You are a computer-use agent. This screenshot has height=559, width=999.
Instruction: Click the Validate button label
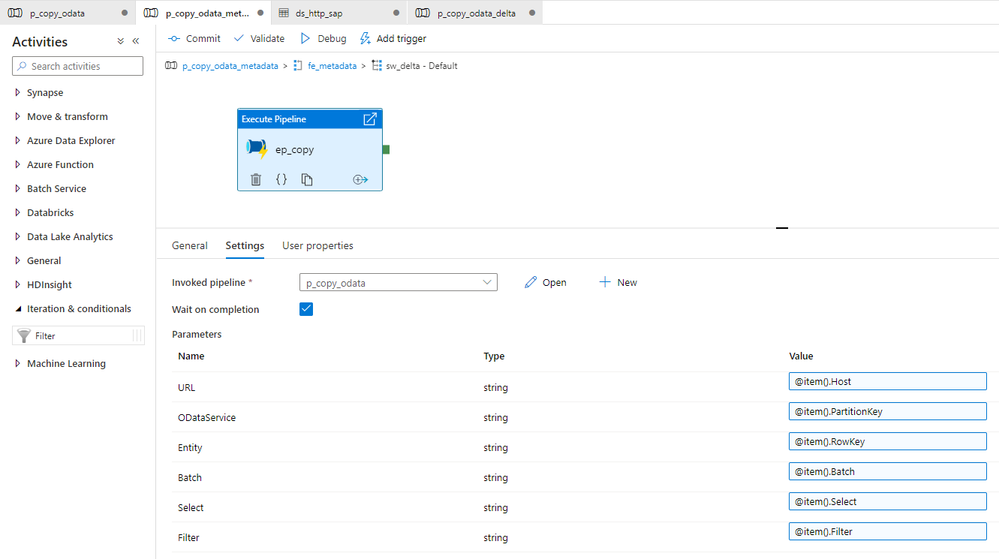pos(267,39)
